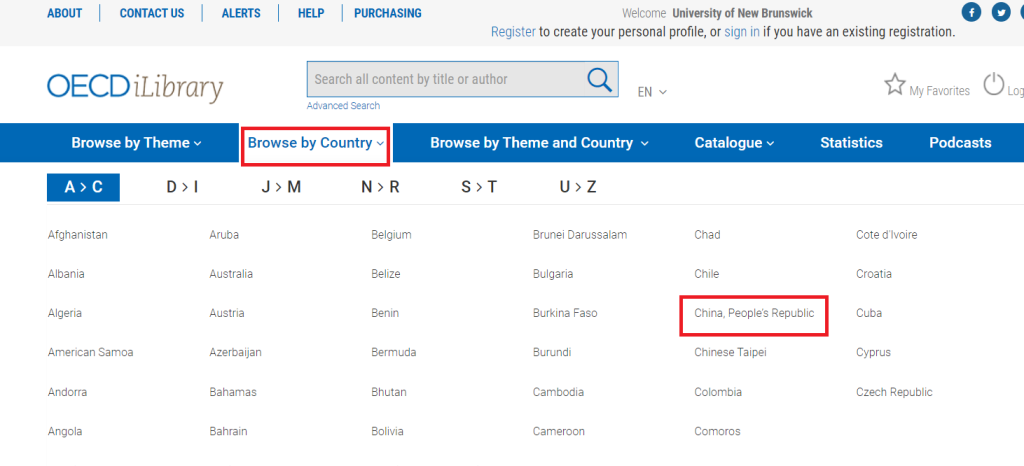Switch to the S > T tab
The width and height of the screenshot is (1024, 466).
coord(479,187)
